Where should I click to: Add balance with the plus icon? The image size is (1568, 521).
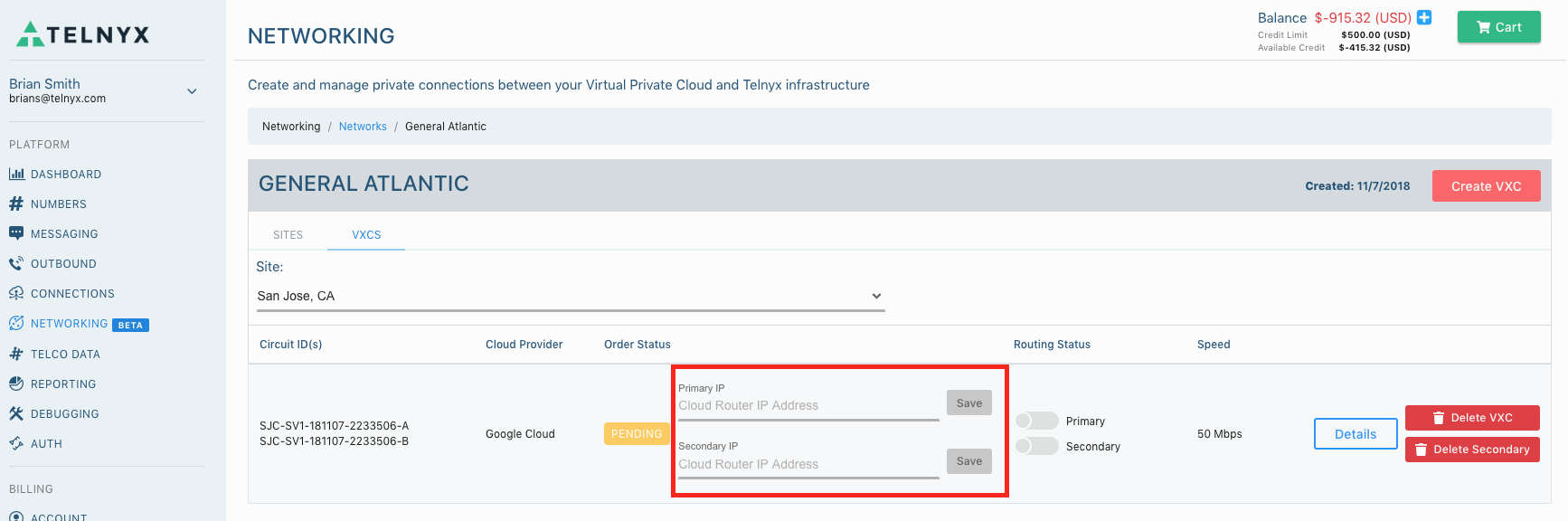[1424, 17]
